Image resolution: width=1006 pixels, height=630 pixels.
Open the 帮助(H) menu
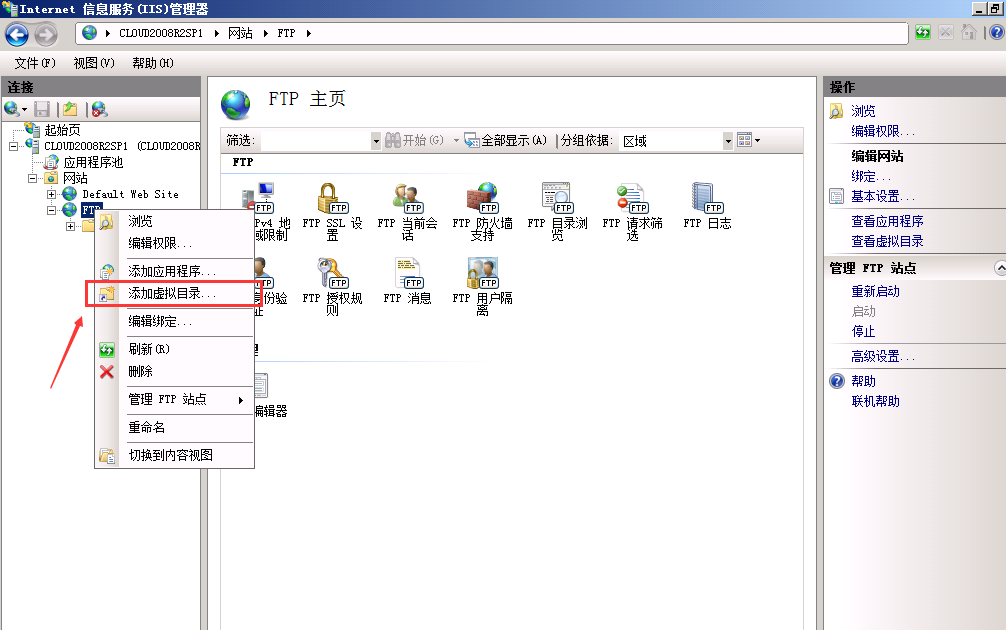153,63
